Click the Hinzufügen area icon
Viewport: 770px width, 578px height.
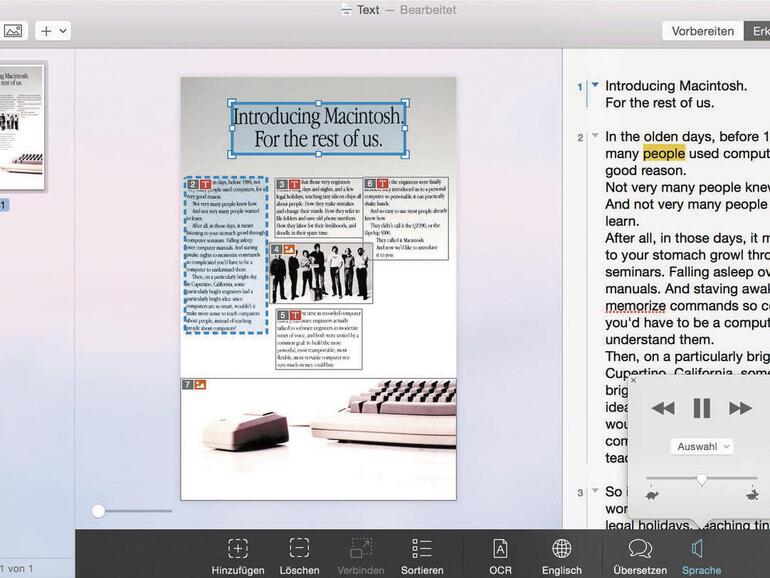click(237, 548)
